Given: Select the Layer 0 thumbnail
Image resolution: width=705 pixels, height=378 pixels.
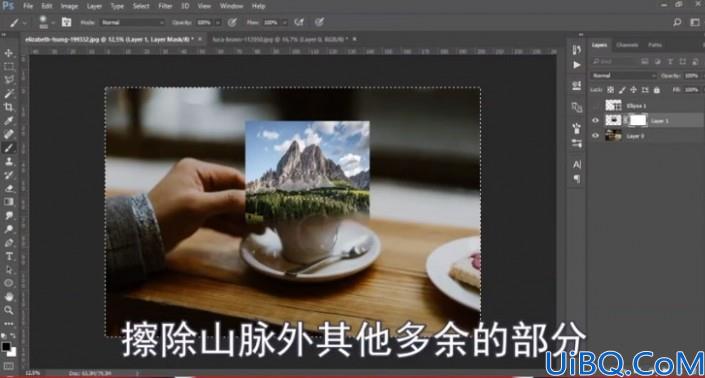Looking at the screenshot, I should pyautogui.click(x=613, y=136).
